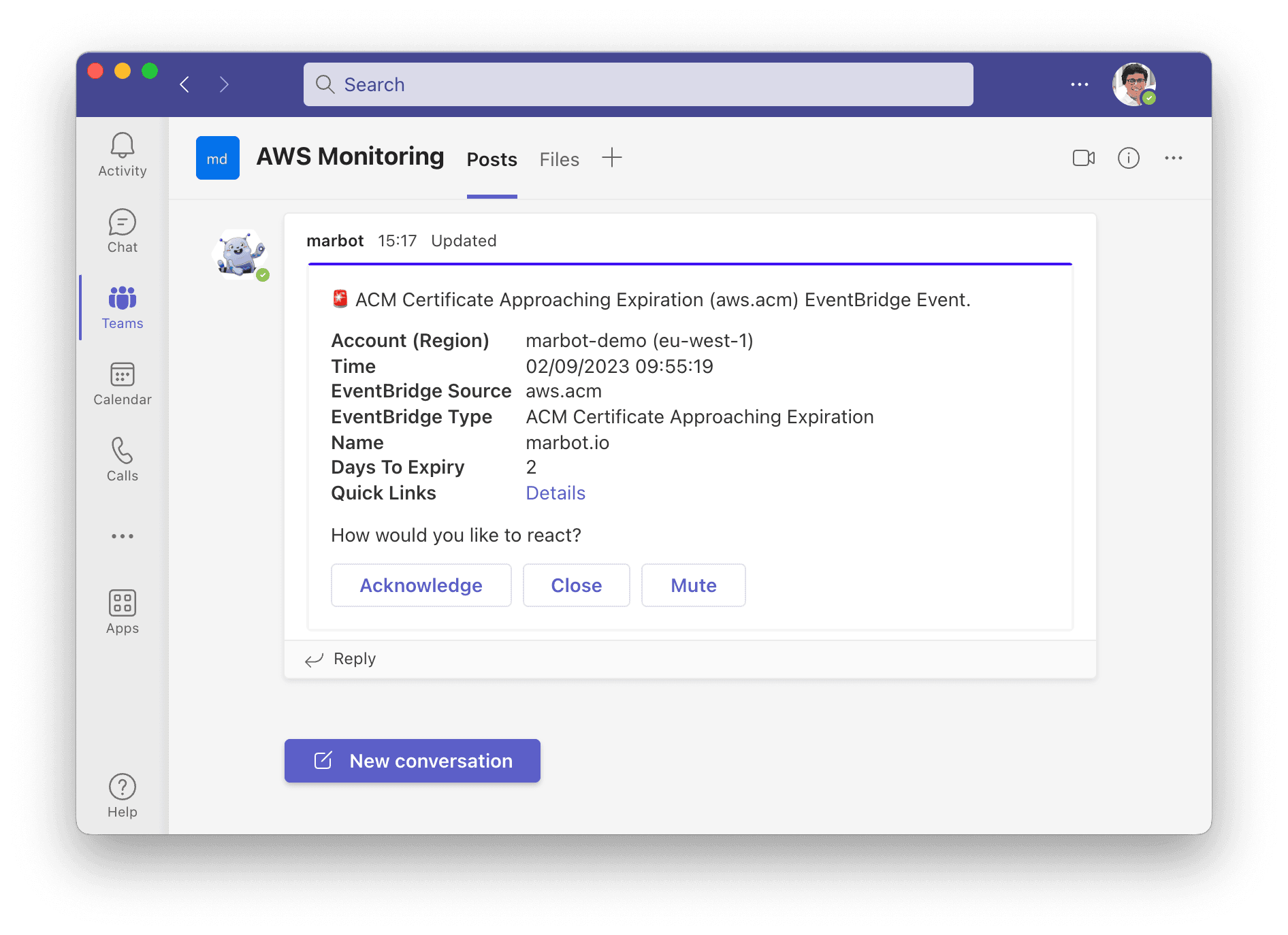Image resolution: width=1288 pixels, height=935 pixels.
Task: Open Calls from the sidebar
Action: pos(123,460)
